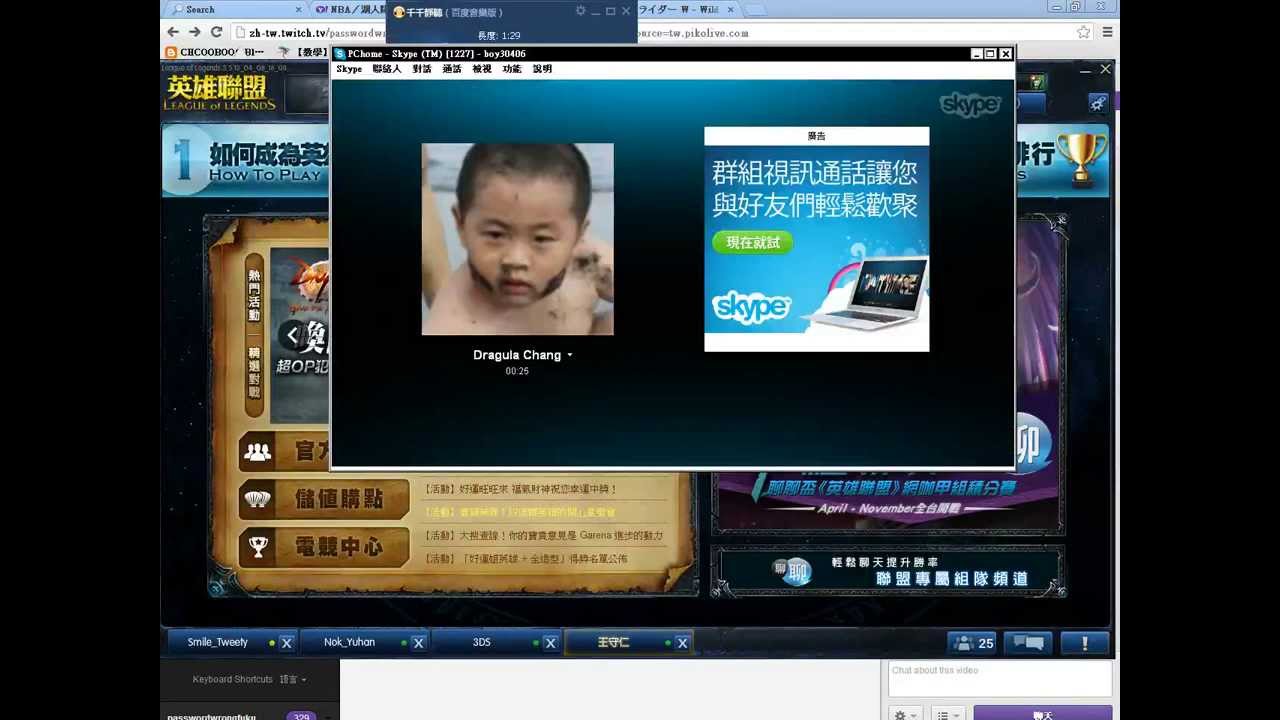Click the gold trophy ranking banner

pos(1080,159)
